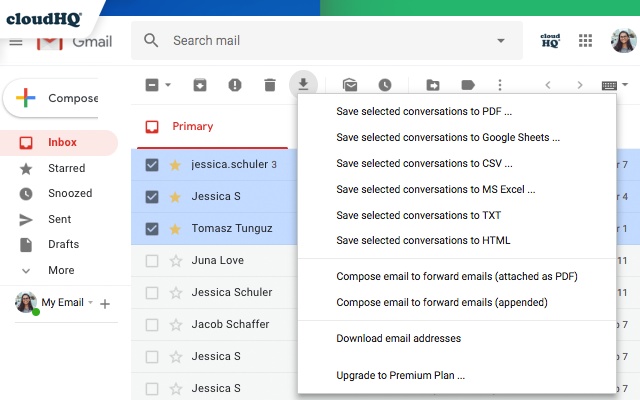640x400 pixels.
Task: Expand search options arrow in search bar
Action: pyautogui.click(x=501, y=40)
